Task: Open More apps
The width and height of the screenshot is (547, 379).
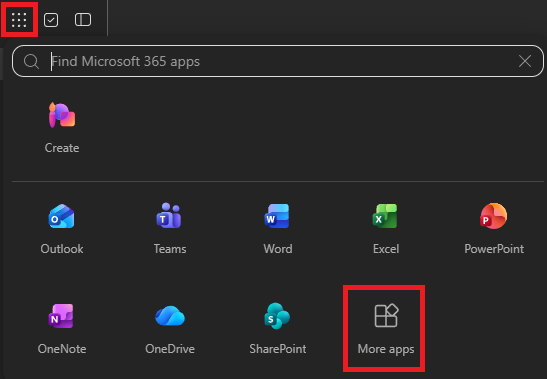Action: 386,329
